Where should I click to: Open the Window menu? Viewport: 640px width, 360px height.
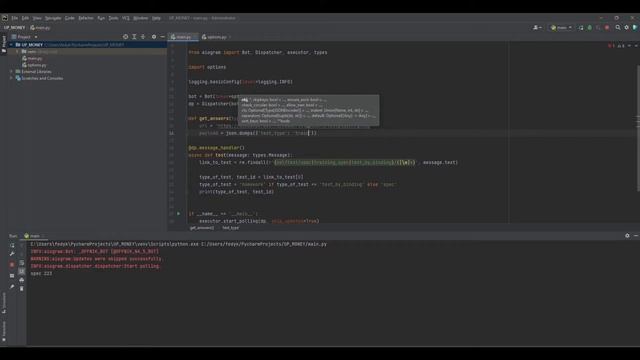tap(140, 18)
